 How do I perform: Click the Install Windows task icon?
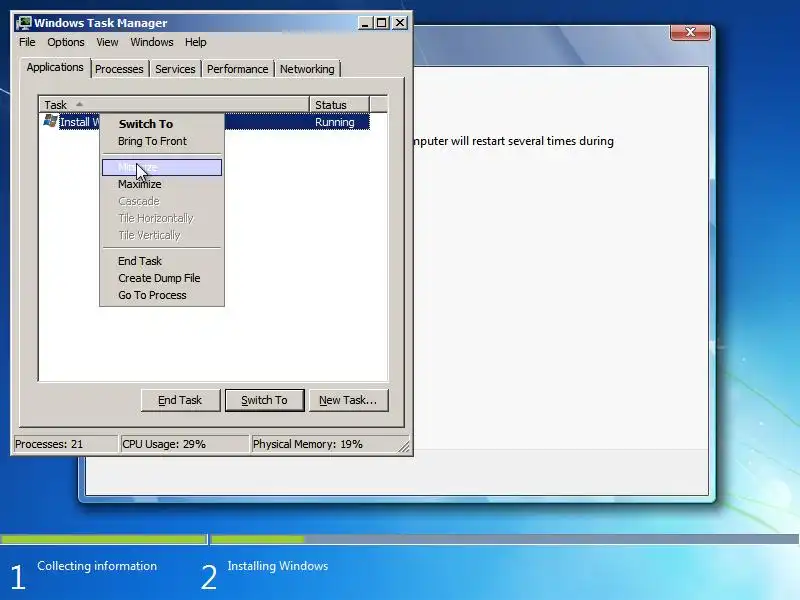(x=50, y=121)
